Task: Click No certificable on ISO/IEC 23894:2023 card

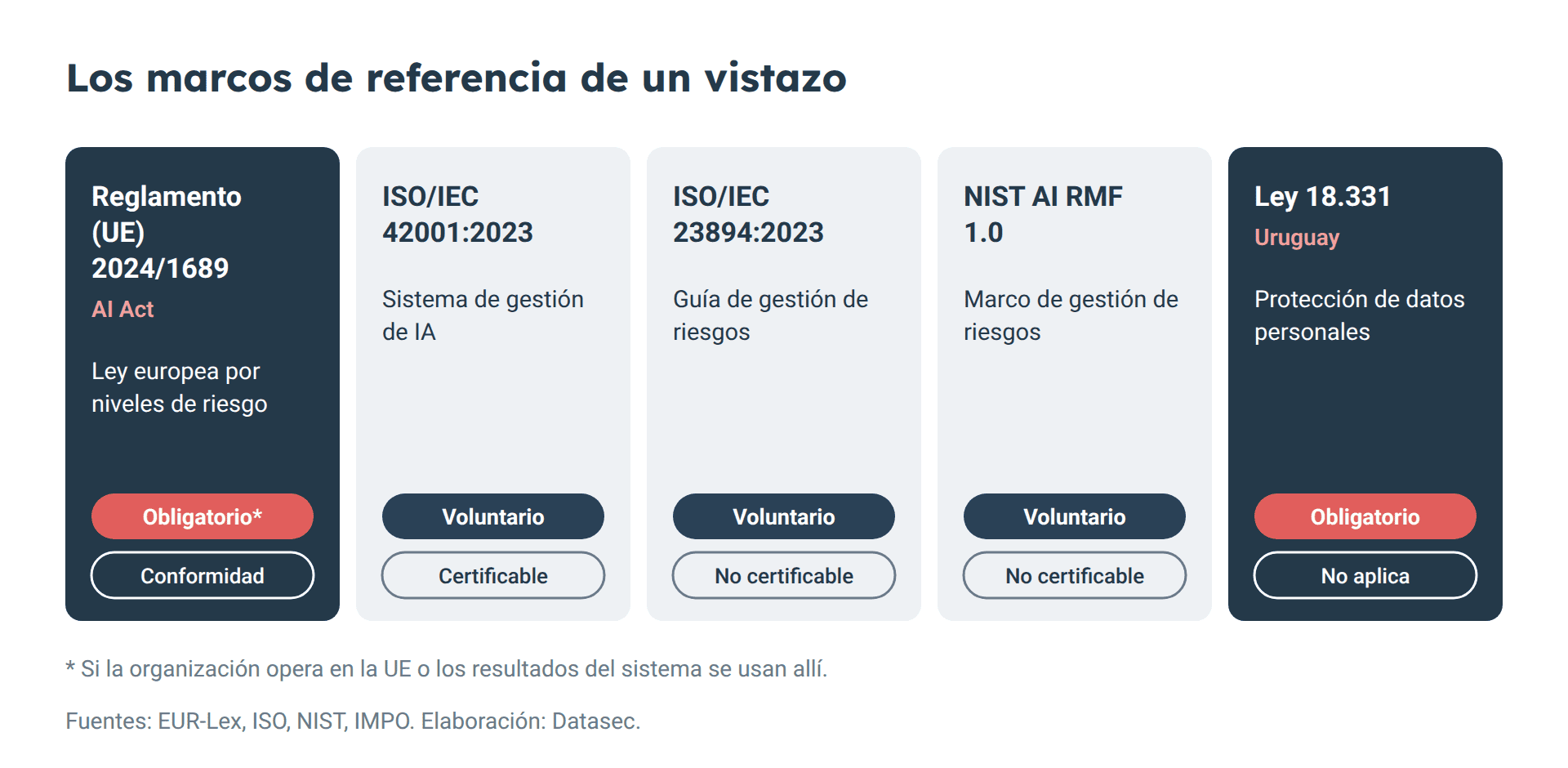Action: tap(784, 575)
